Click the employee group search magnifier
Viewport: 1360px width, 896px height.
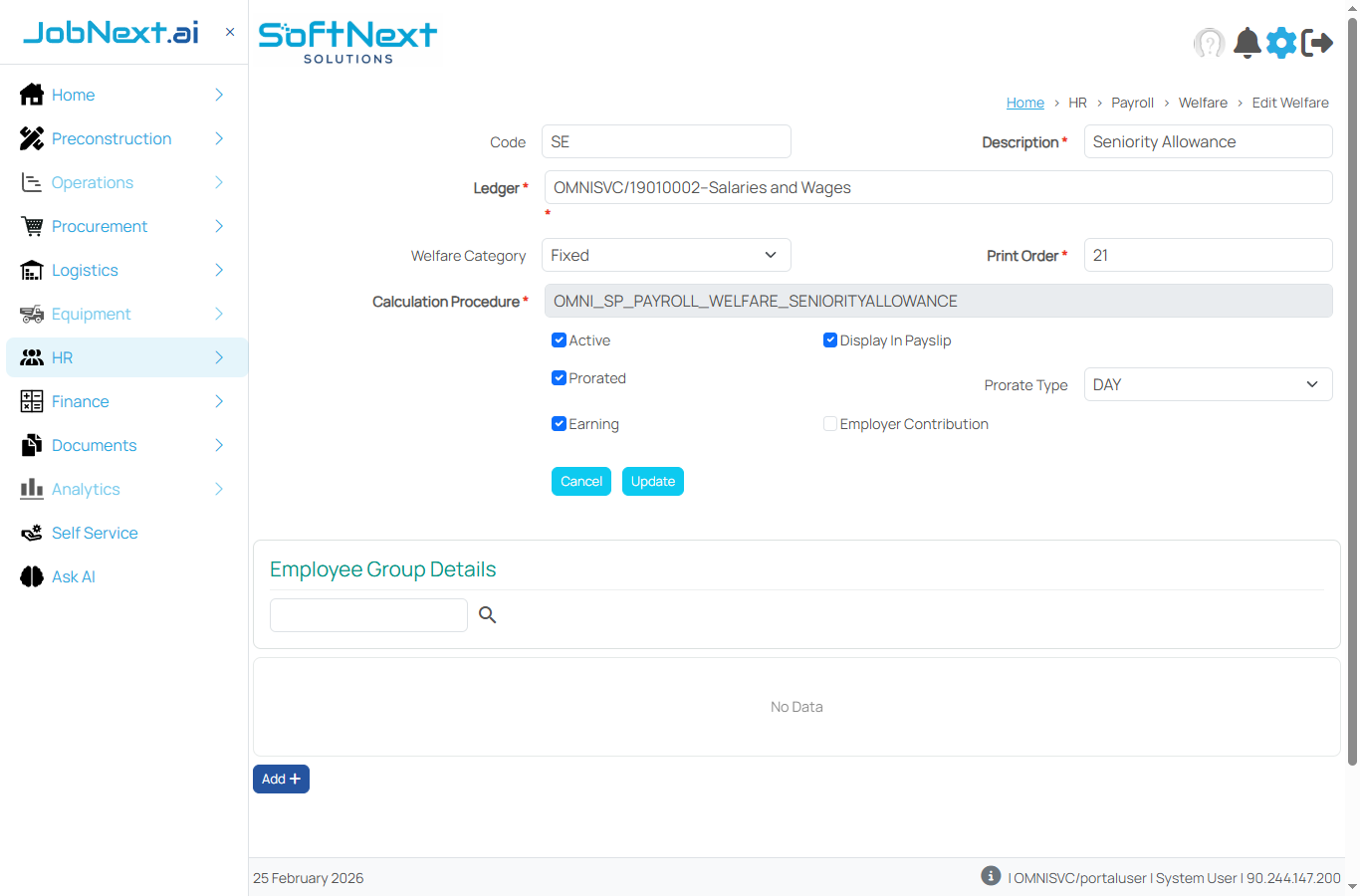pos(487,614)
